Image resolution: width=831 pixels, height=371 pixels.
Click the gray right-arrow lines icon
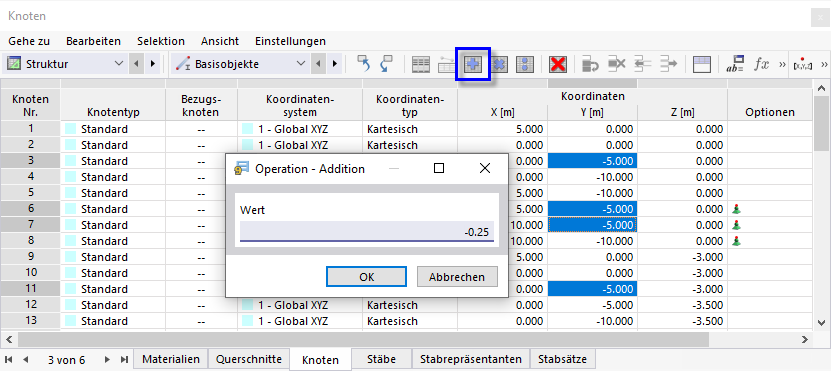point(669,65)
